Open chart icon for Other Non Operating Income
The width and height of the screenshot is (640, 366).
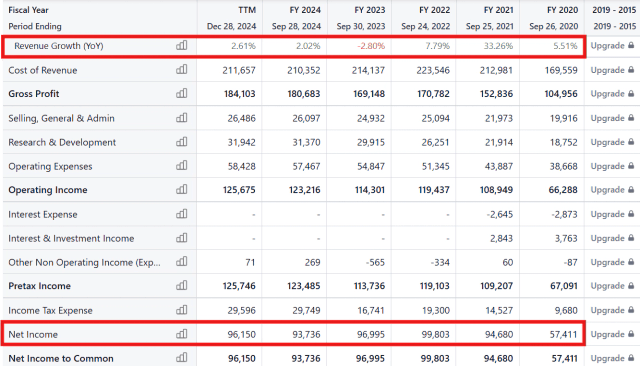pos(182,262)
